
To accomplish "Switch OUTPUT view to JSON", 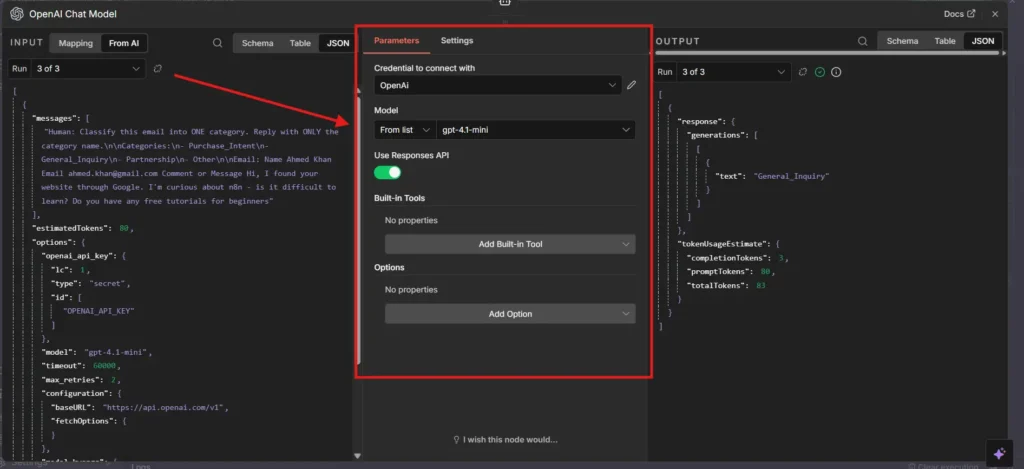I will pyautogui.click(x=983, y=41).
